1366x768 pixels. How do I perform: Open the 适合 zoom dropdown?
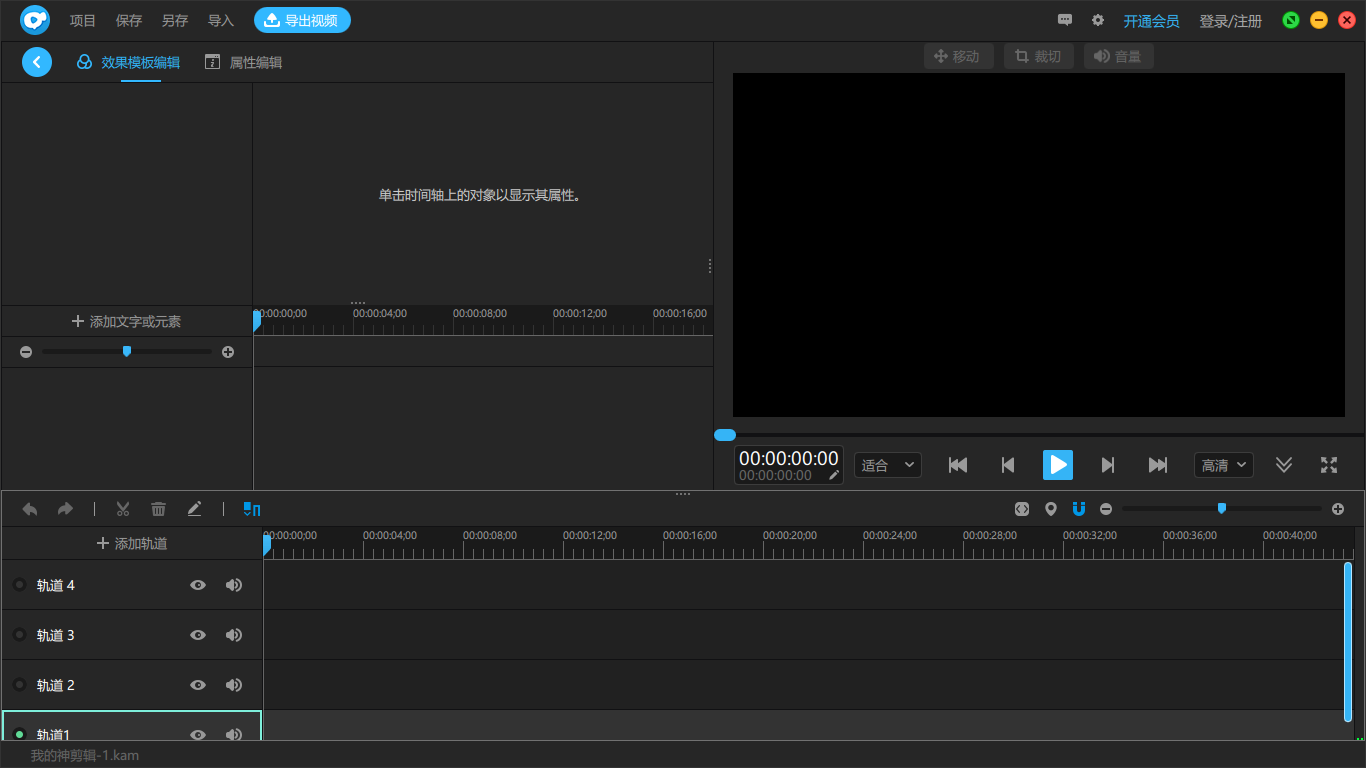888,465
